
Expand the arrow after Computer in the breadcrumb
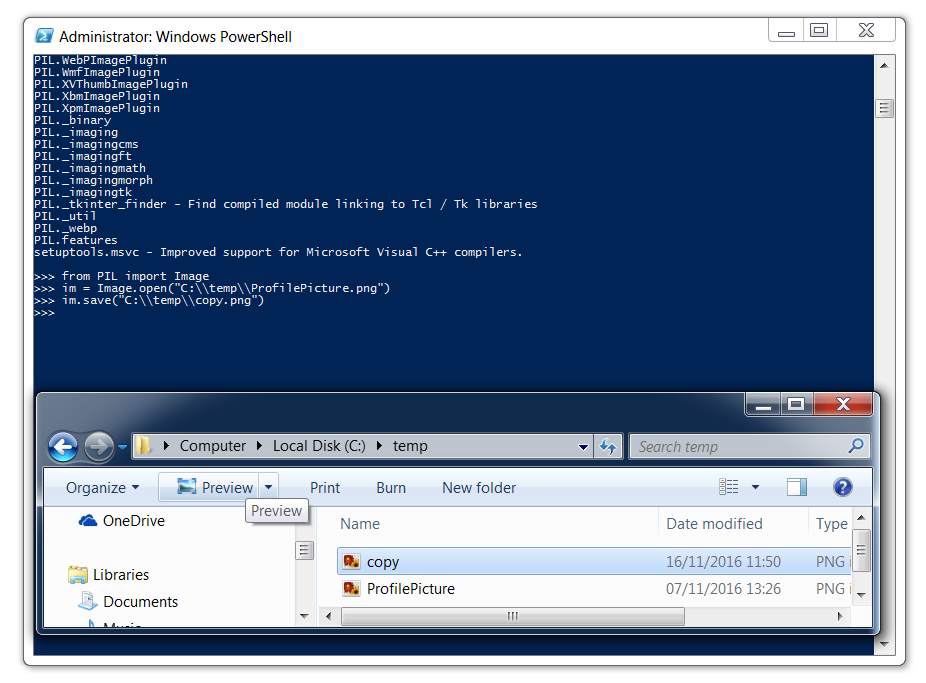259,446
